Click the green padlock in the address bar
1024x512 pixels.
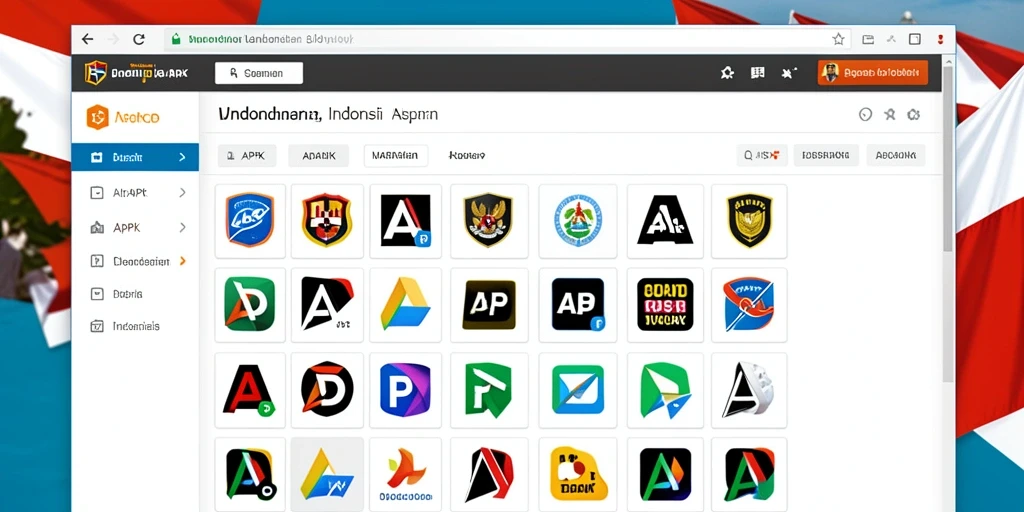click(176, 39)
